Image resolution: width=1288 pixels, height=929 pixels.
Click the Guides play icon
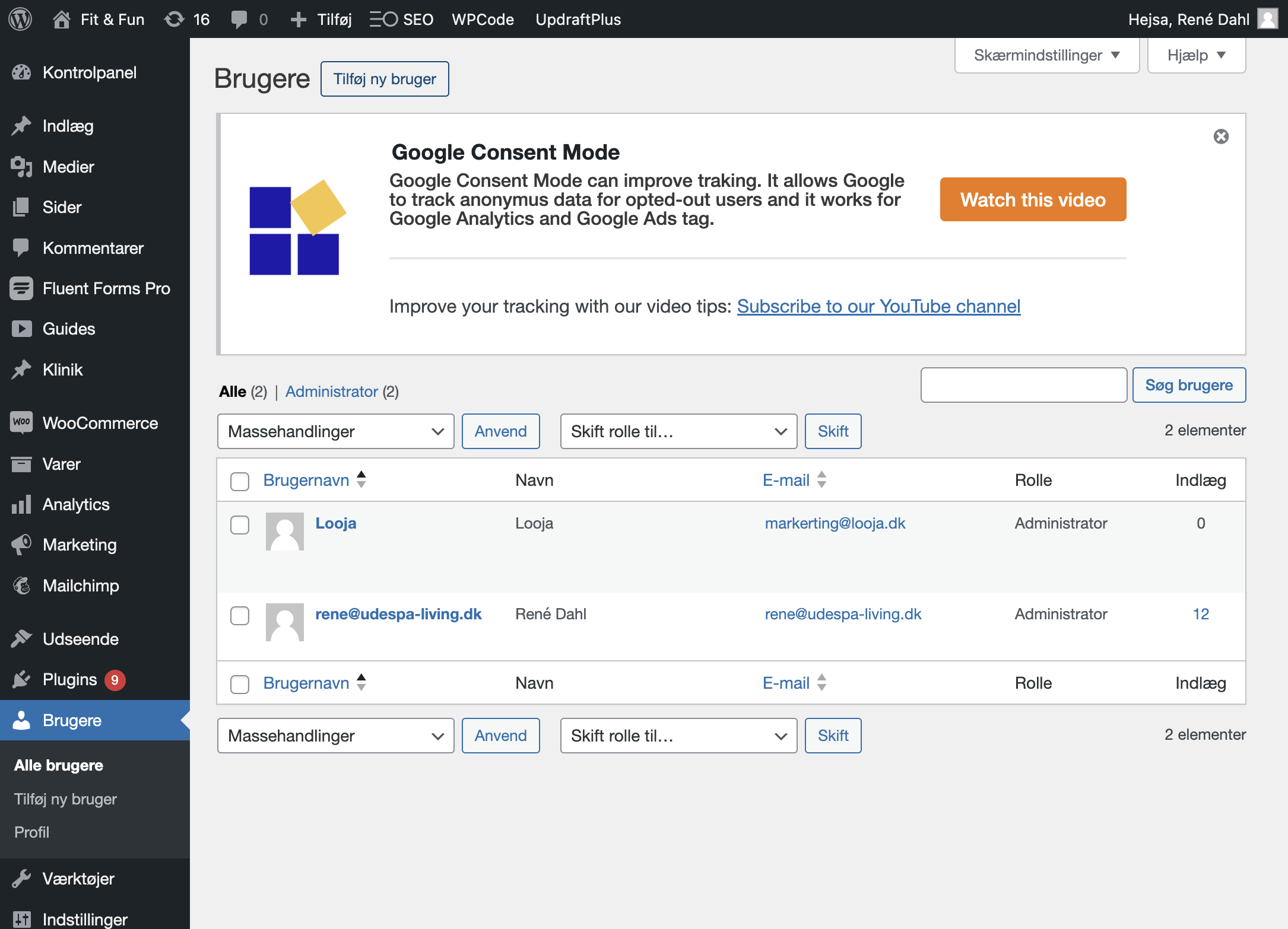(x=21, y=329)
